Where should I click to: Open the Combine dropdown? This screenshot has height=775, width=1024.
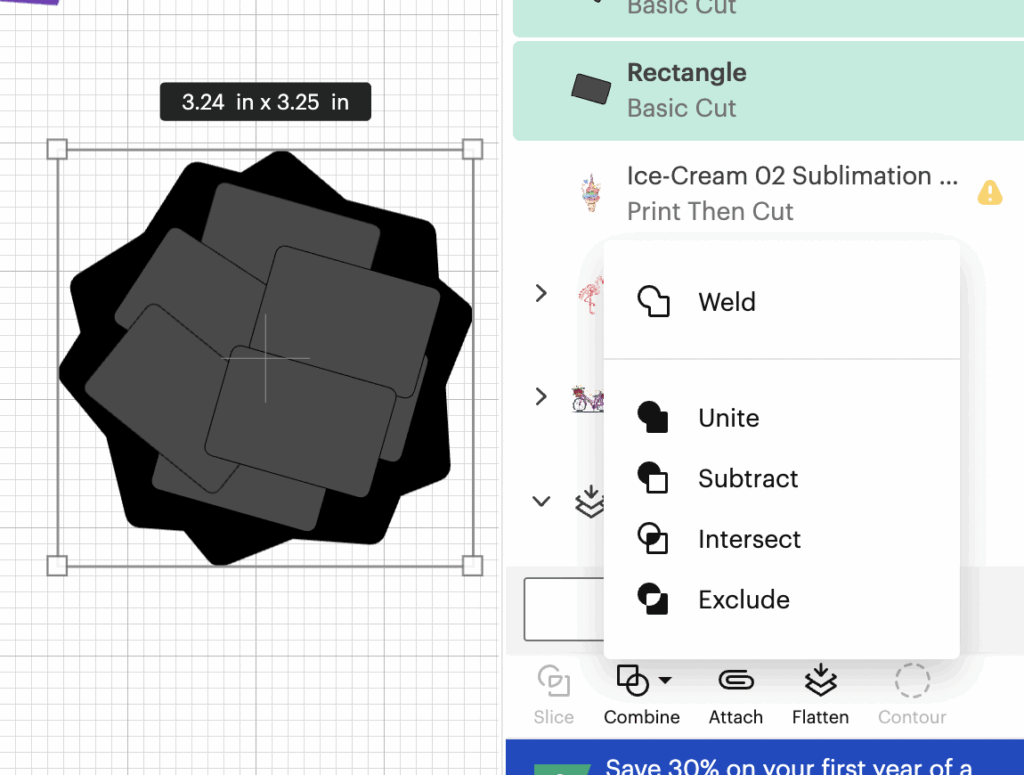pos(642,683)
